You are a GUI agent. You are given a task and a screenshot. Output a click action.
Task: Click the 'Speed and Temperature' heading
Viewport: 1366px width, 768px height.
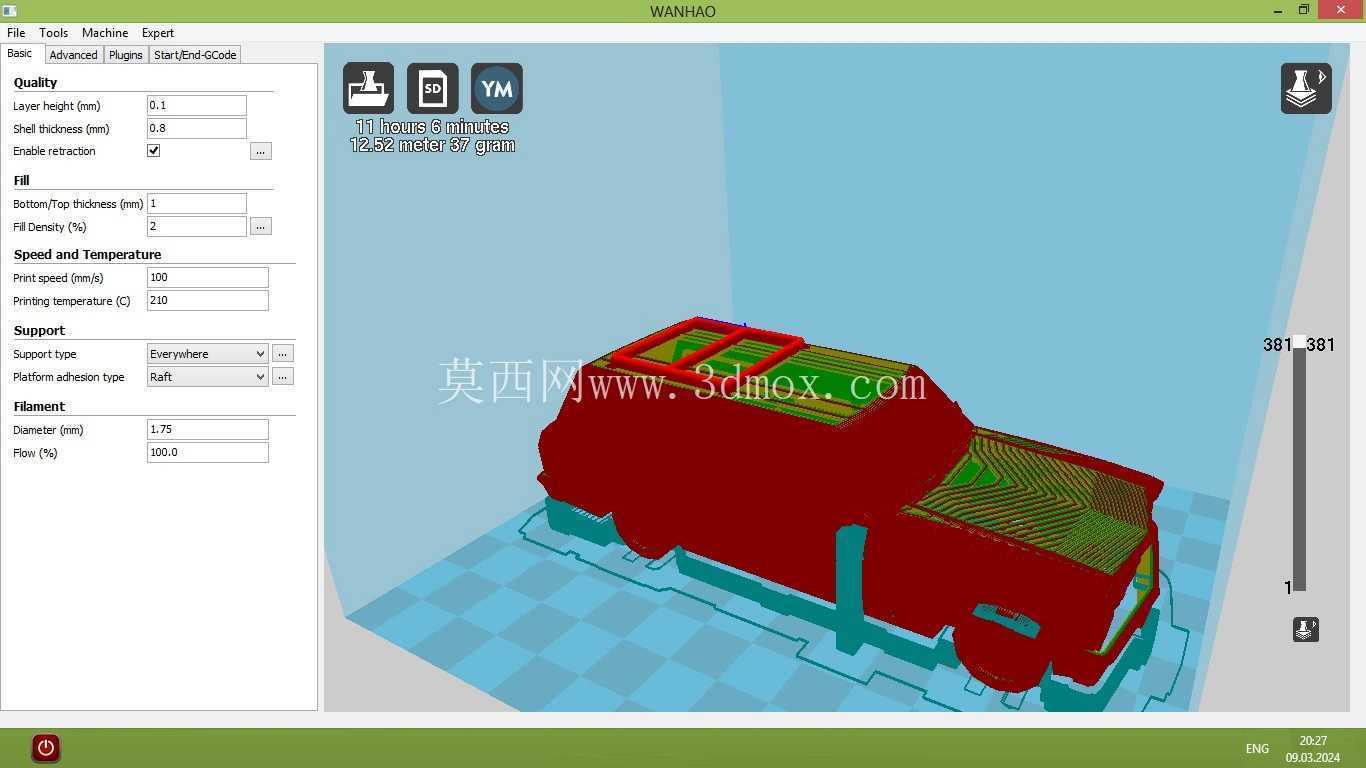(87, 255)
